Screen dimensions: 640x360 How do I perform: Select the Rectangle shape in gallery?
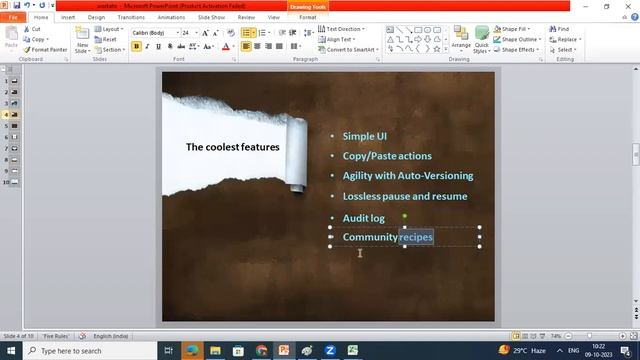click(x=418, y=30)
